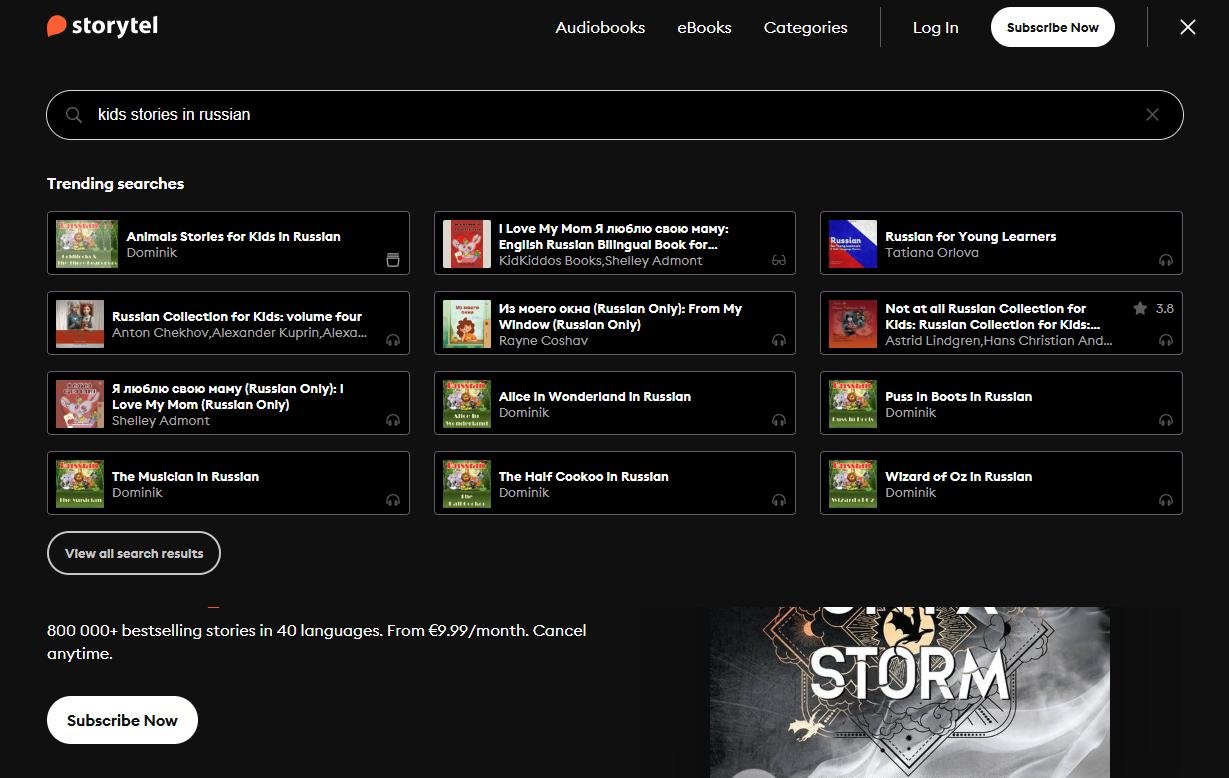Click the headphones icon on Not at all Russian Collection

pos(1165,340)
